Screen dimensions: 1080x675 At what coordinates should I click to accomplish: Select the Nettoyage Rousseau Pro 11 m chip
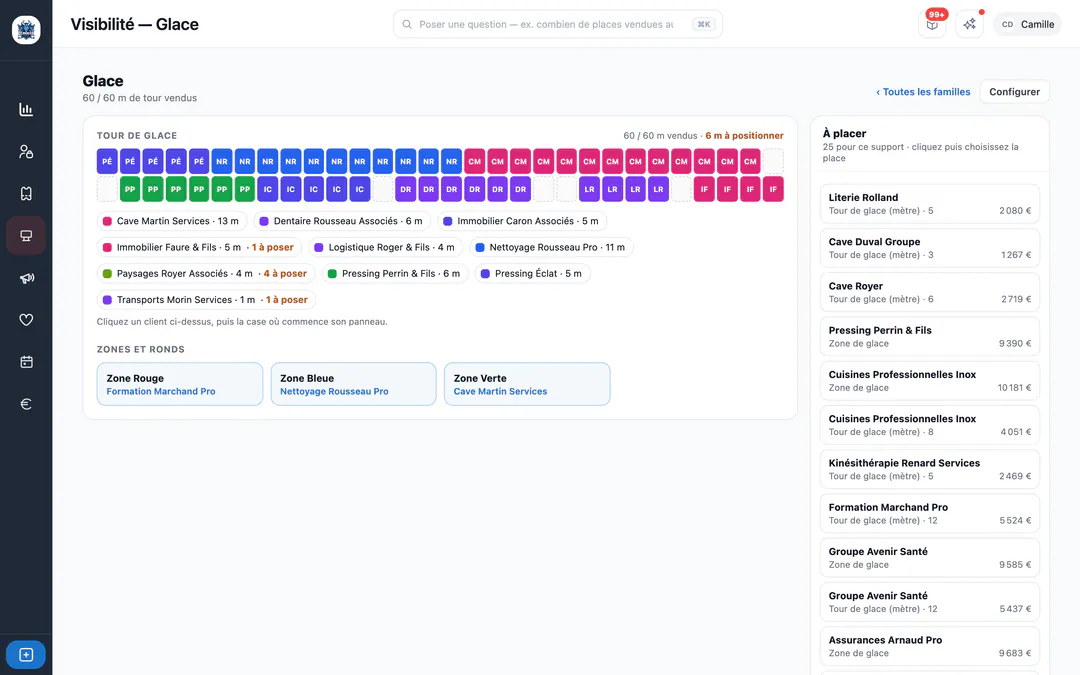click(551, 247)
